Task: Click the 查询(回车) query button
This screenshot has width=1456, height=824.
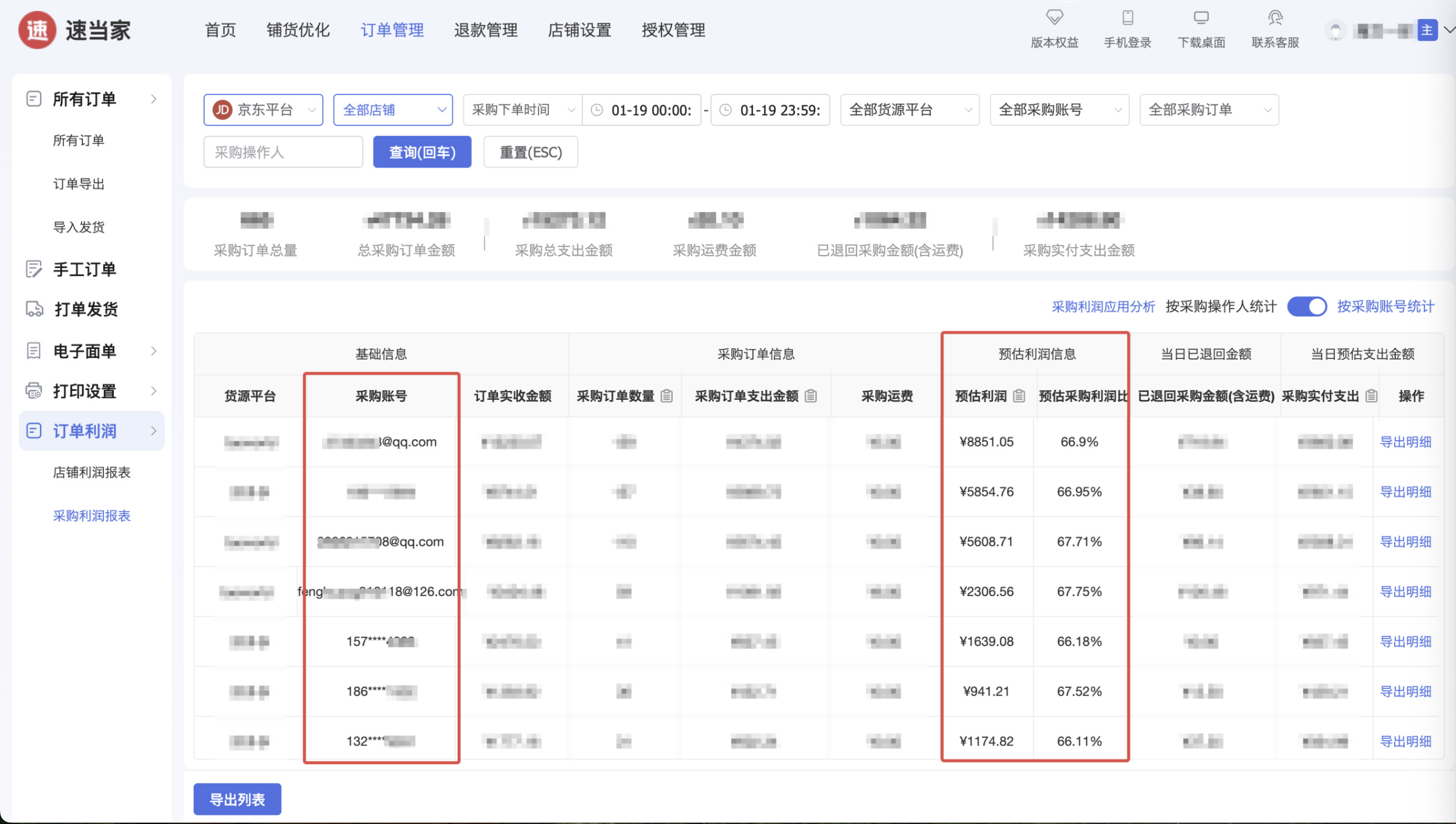Action: coord(422,152)
